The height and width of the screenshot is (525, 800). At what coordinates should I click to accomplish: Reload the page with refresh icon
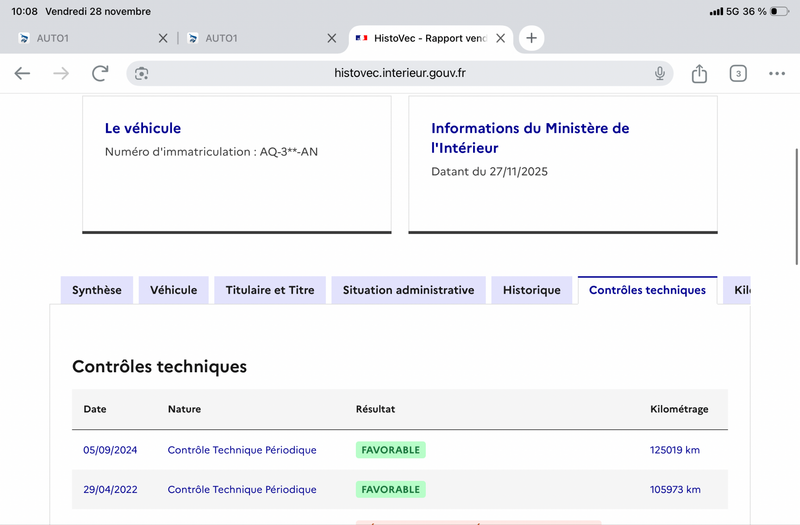point(100,73)
